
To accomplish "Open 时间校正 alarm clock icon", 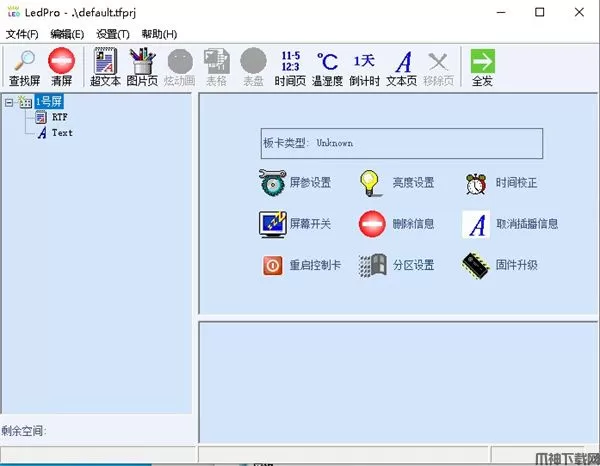I will tap(476, 184).
